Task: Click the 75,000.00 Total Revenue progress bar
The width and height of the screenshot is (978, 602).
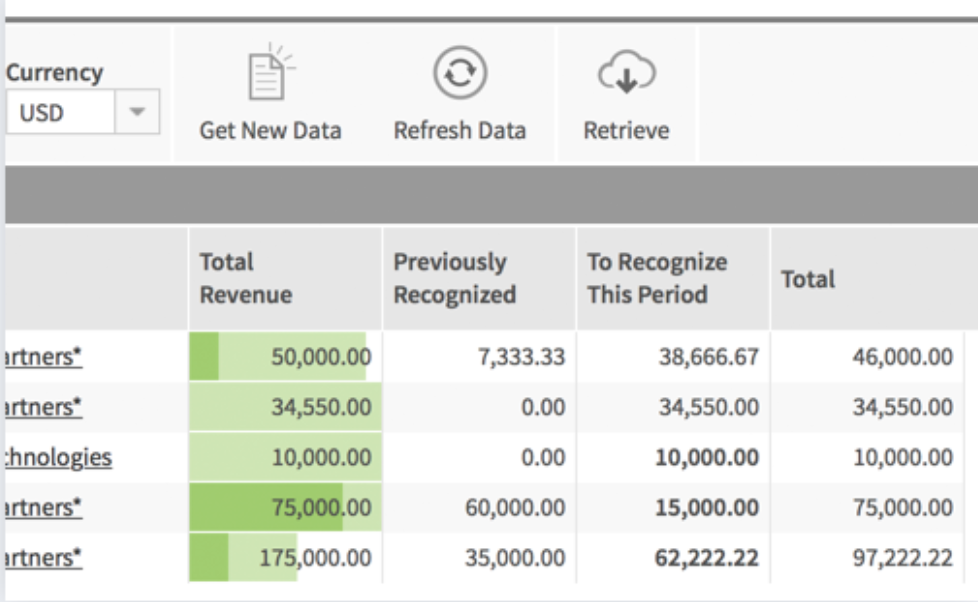Action: (x=284, y=507)
